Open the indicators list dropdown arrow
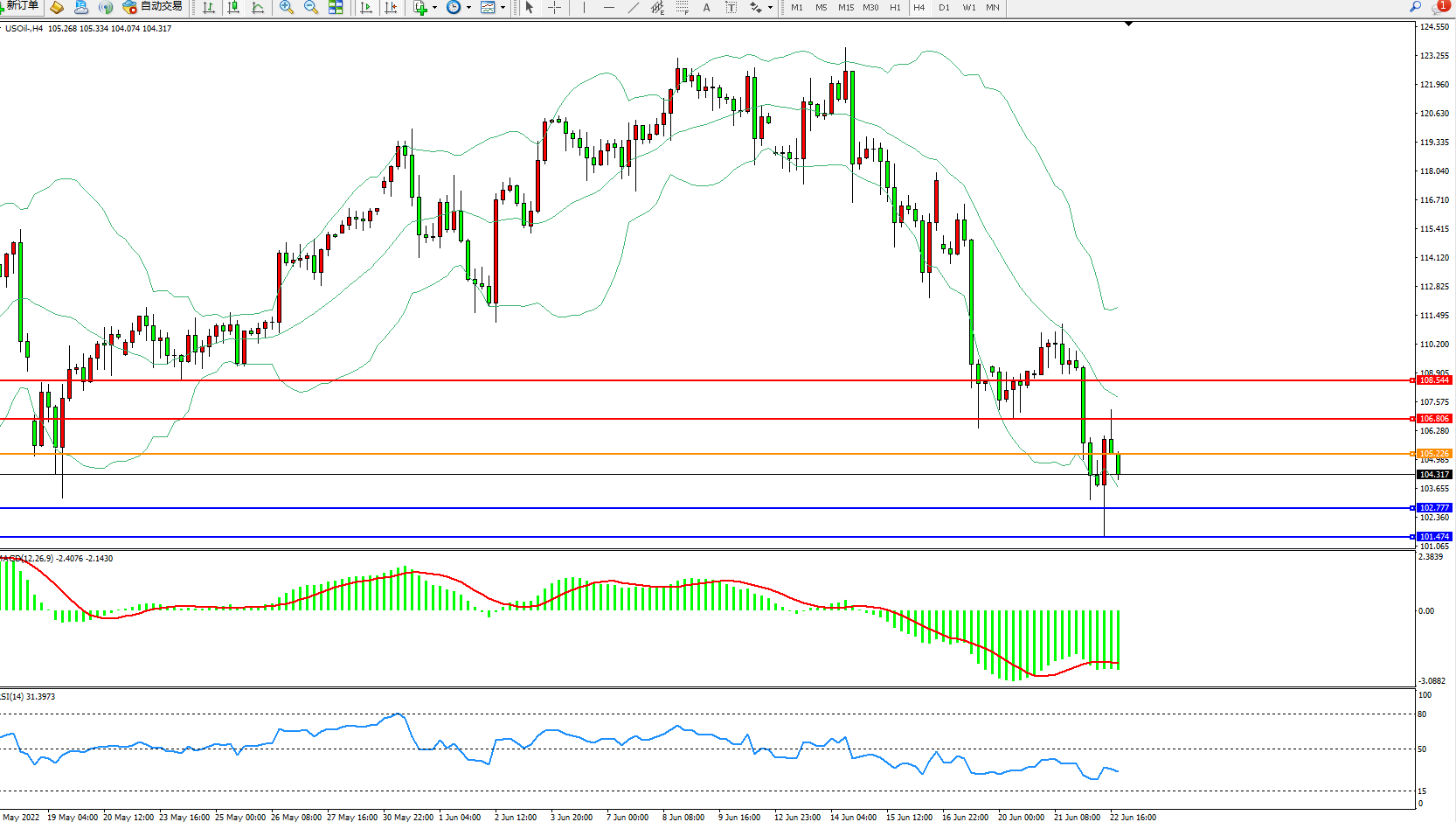 [x=434, y=7]
